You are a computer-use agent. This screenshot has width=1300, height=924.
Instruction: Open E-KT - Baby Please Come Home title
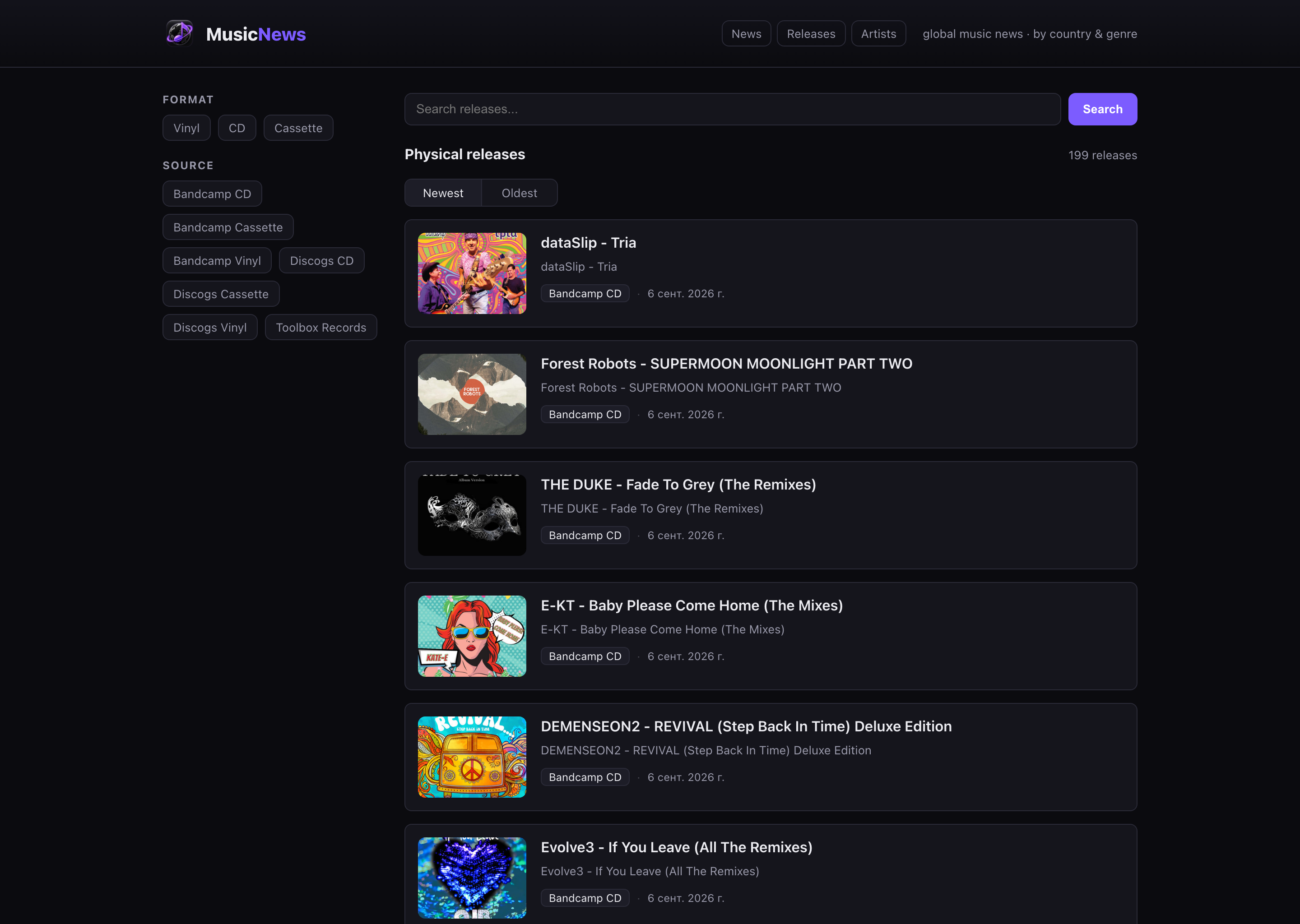pos(692,605)
